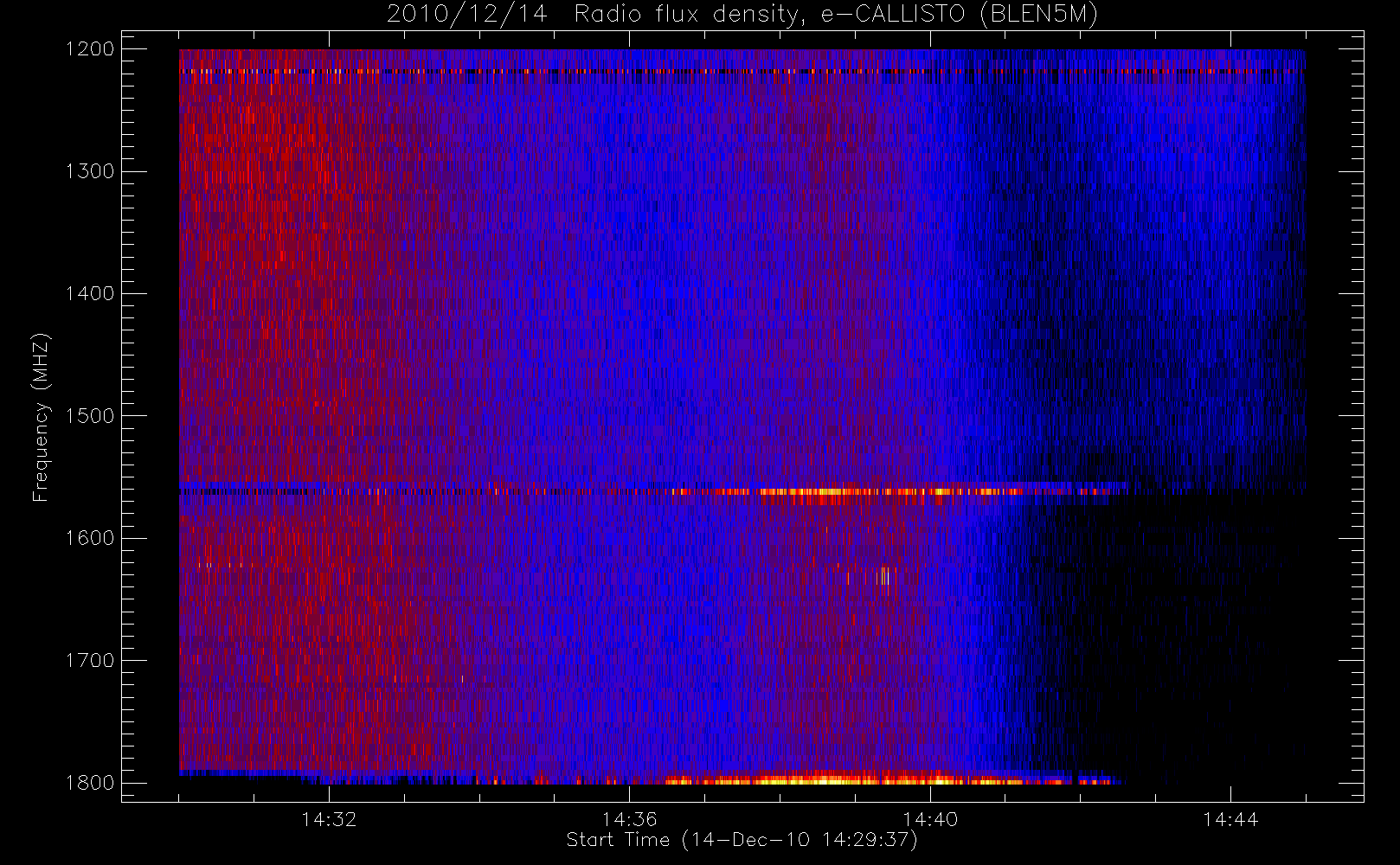This screenshot has height=865, width=1400.
Task: Select the 1400 frequency tick label
Action: tap(90, 293)
